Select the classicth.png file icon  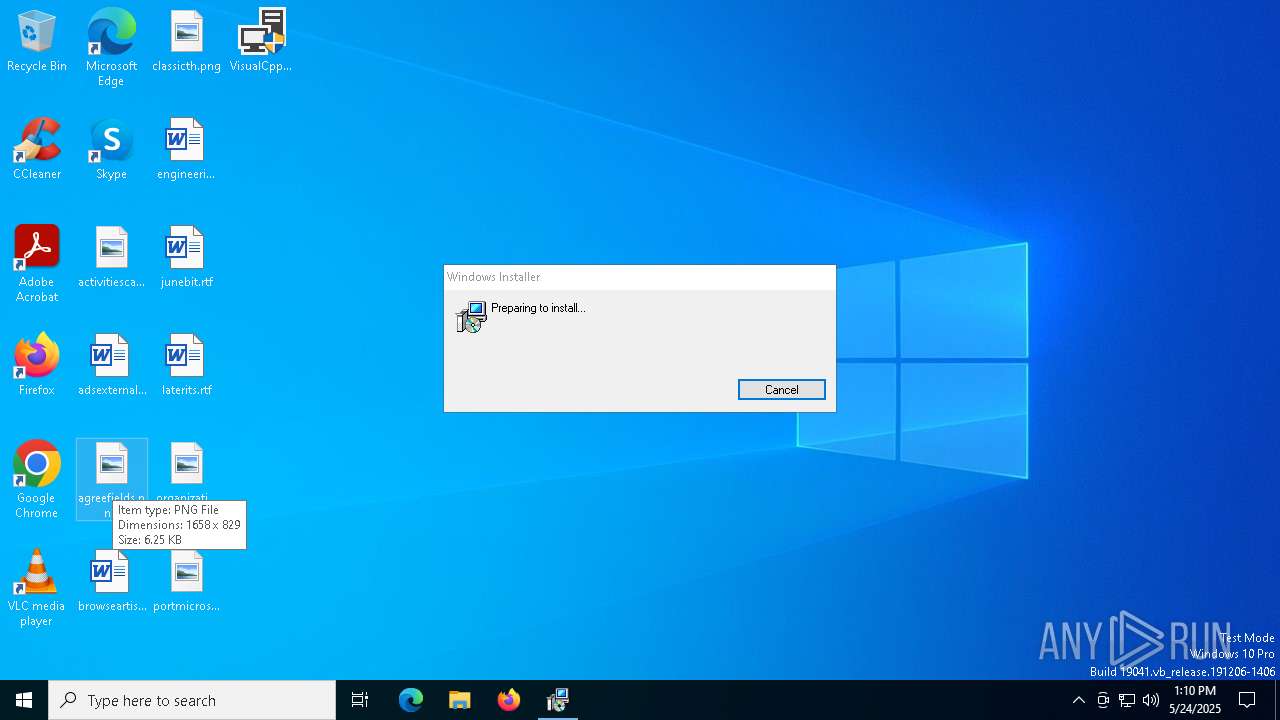pos(186,42)
